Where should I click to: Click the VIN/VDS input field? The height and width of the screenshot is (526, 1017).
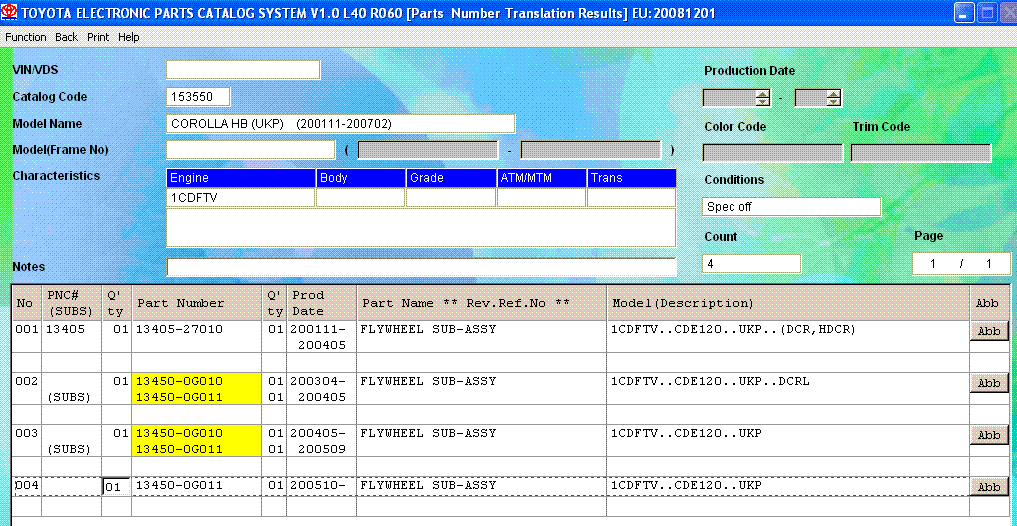(x=243, y=69)
